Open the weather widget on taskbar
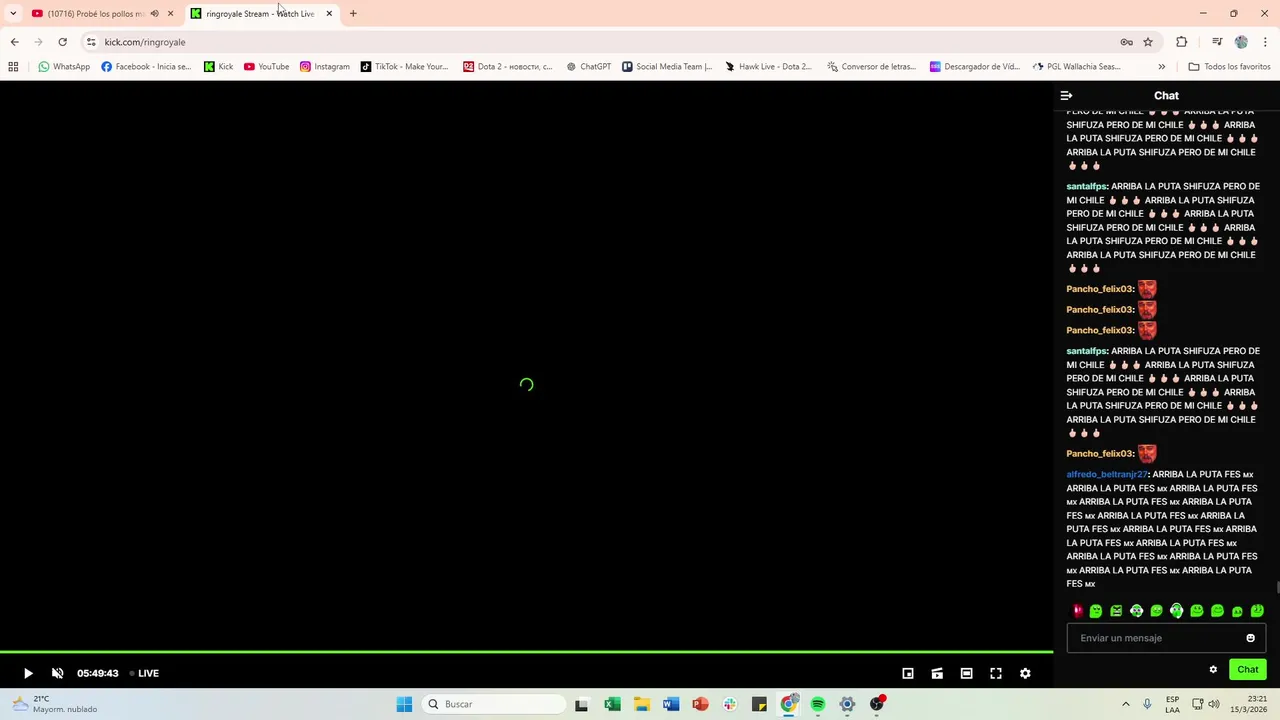 tap(55, 704)
